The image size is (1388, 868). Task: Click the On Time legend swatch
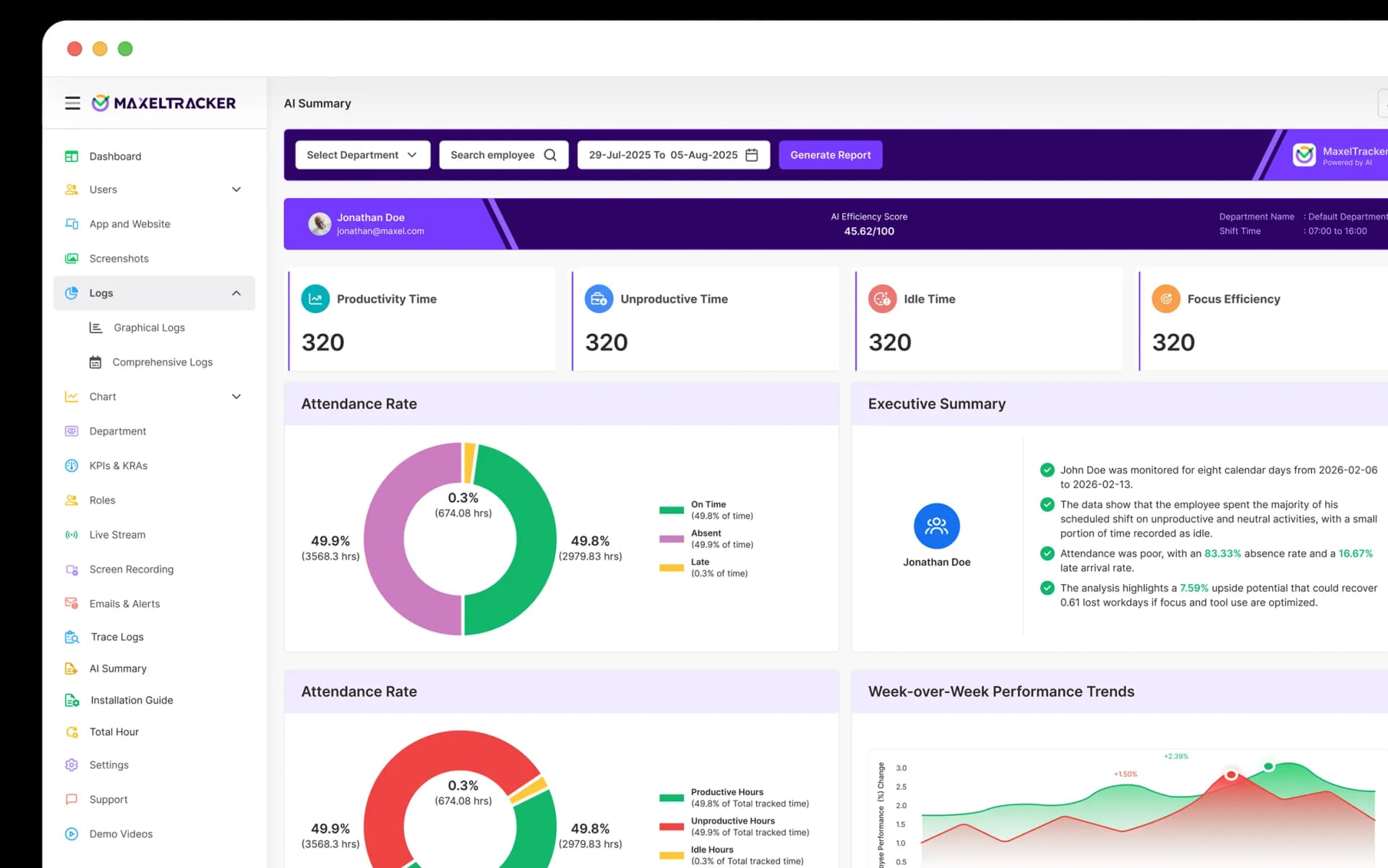[672, 510]
